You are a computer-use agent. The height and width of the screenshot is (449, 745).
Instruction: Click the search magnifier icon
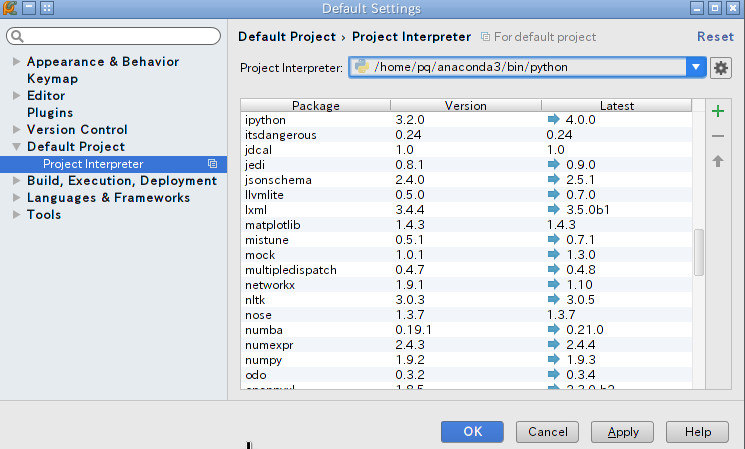coord(15,37)
